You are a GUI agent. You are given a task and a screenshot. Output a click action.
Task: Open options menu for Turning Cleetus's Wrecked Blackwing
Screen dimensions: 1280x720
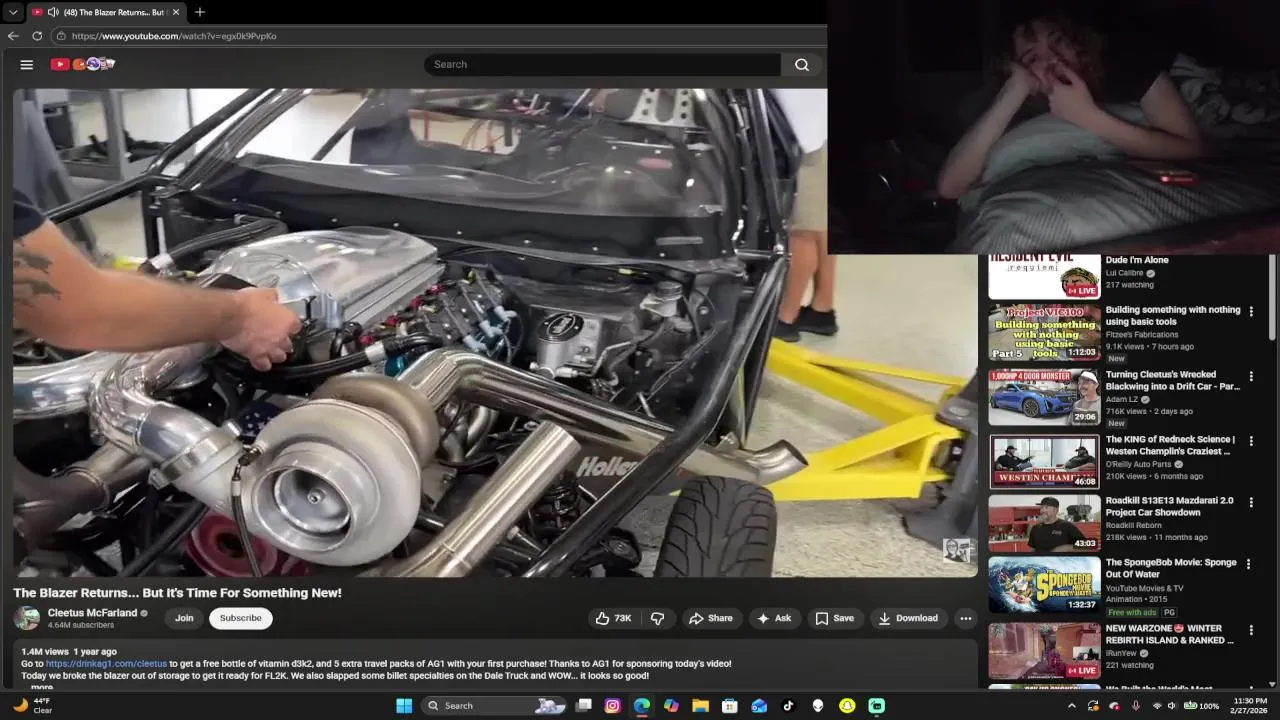1251,377
